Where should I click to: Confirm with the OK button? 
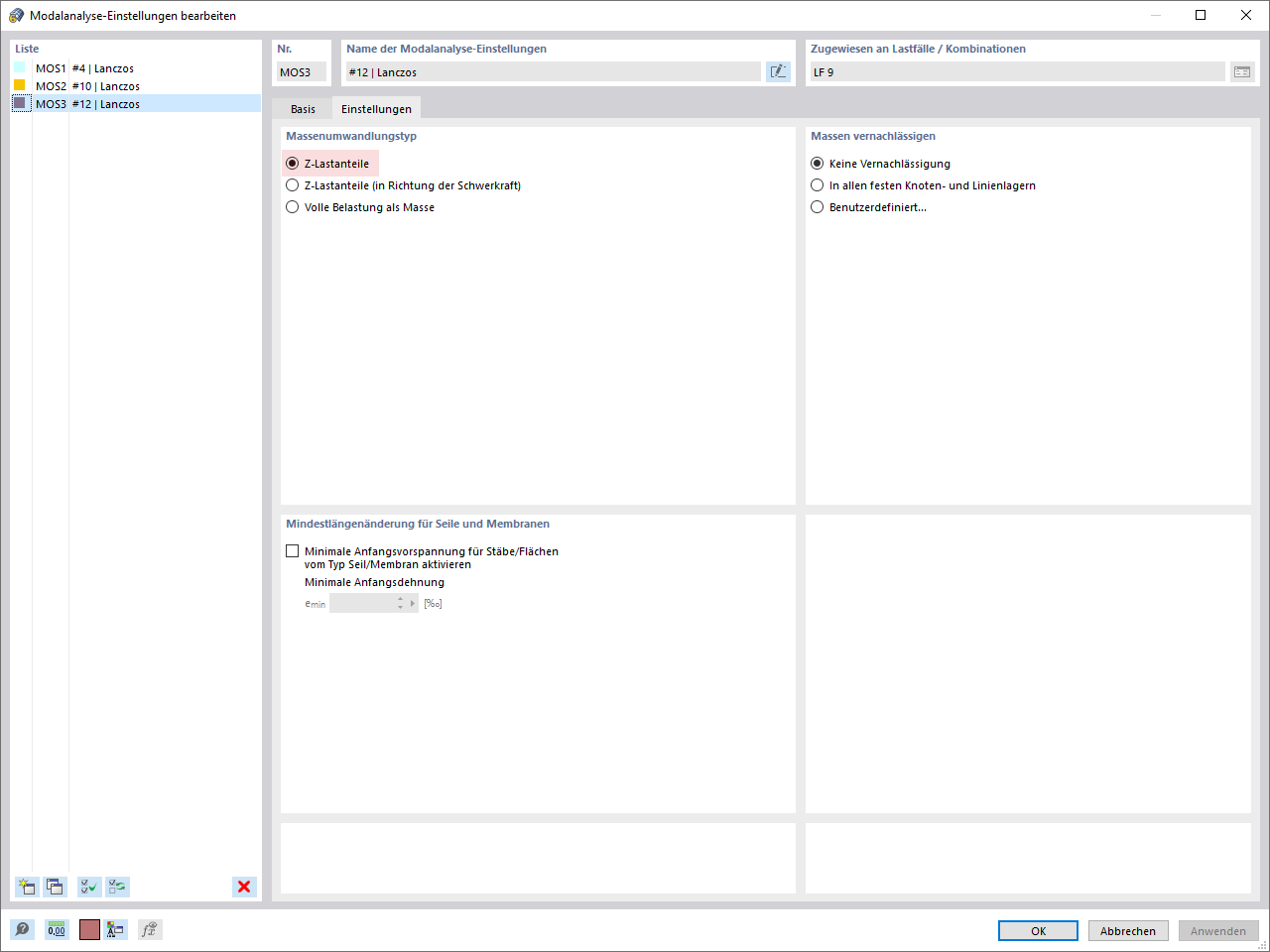(1038, 931)
